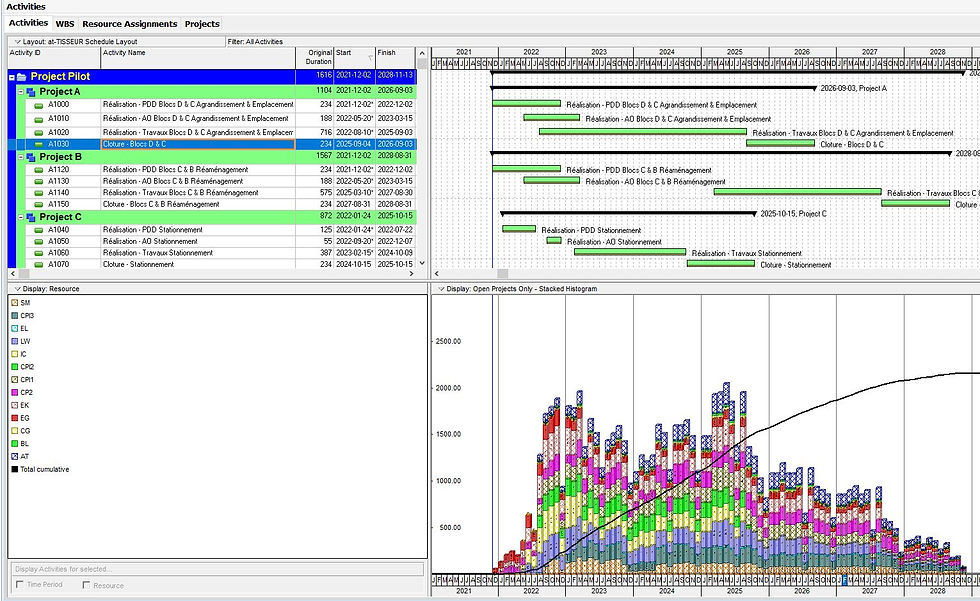Switch to the WBS tab

click(63, 23)
